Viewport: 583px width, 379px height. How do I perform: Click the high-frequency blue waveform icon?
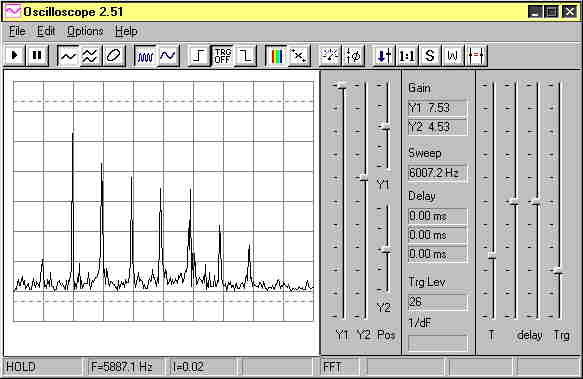(x=145, y=56)
